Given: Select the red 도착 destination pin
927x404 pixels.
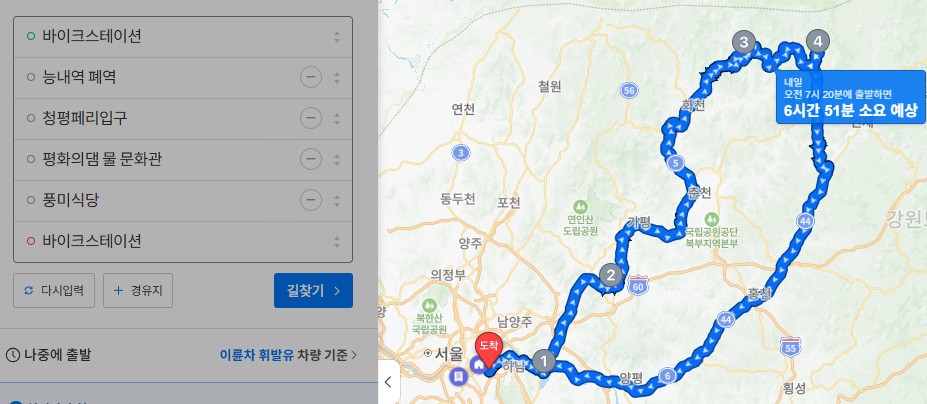Looking at the screenshot, I should [x=490, y=351].
